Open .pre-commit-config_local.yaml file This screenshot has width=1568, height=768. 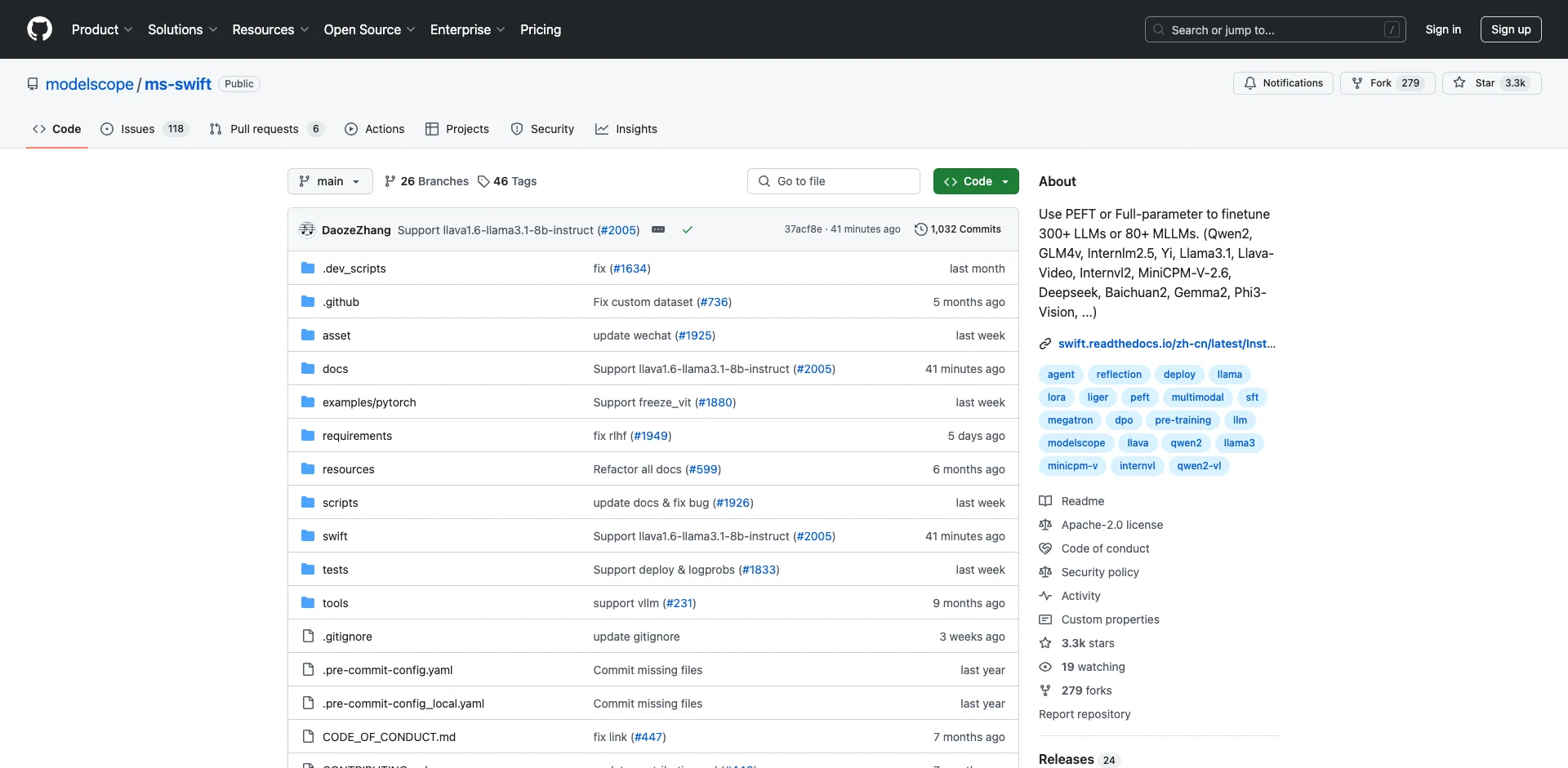pos(403,704)
